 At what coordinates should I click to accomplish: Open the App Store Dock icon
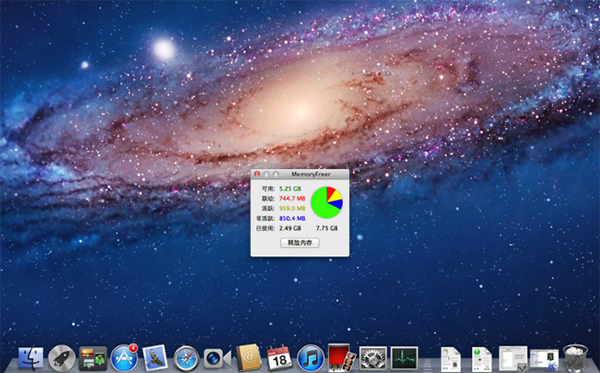124,358
